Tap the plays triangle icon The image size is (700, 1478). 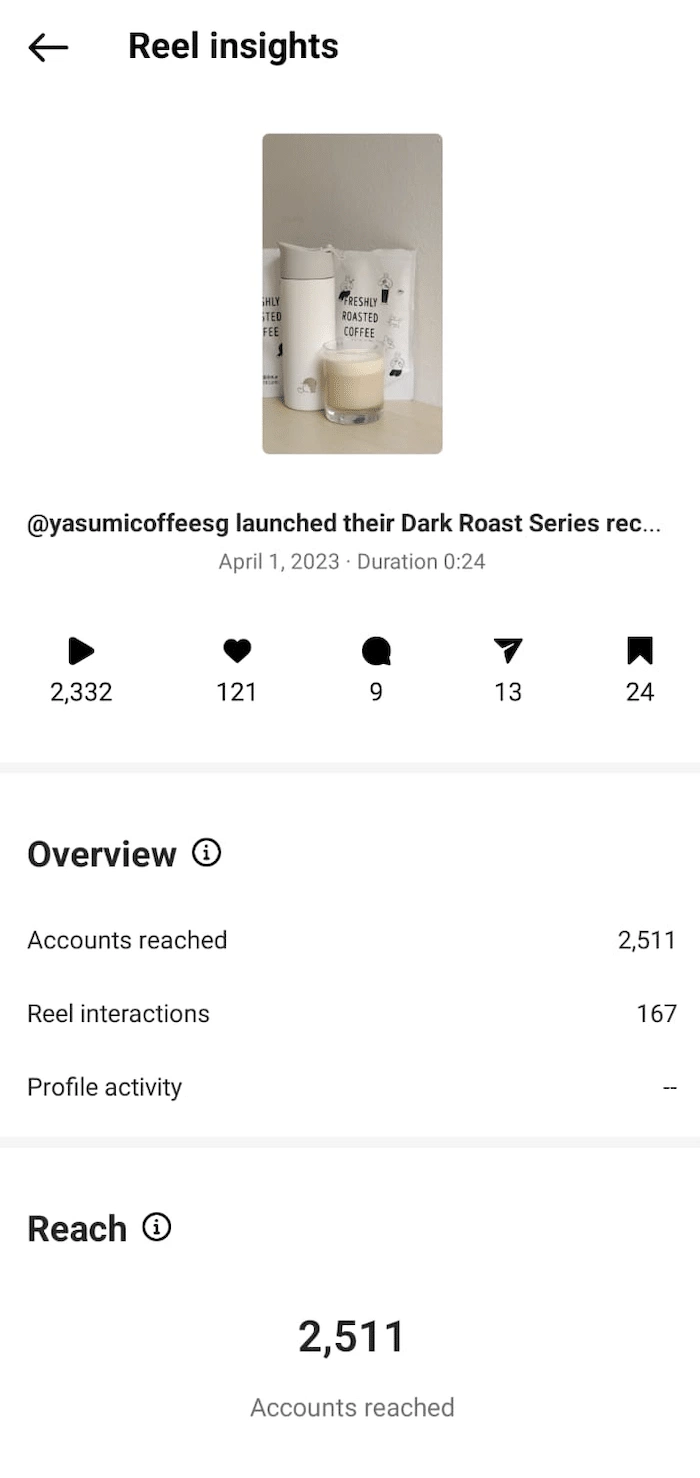(x=81, y=652)
